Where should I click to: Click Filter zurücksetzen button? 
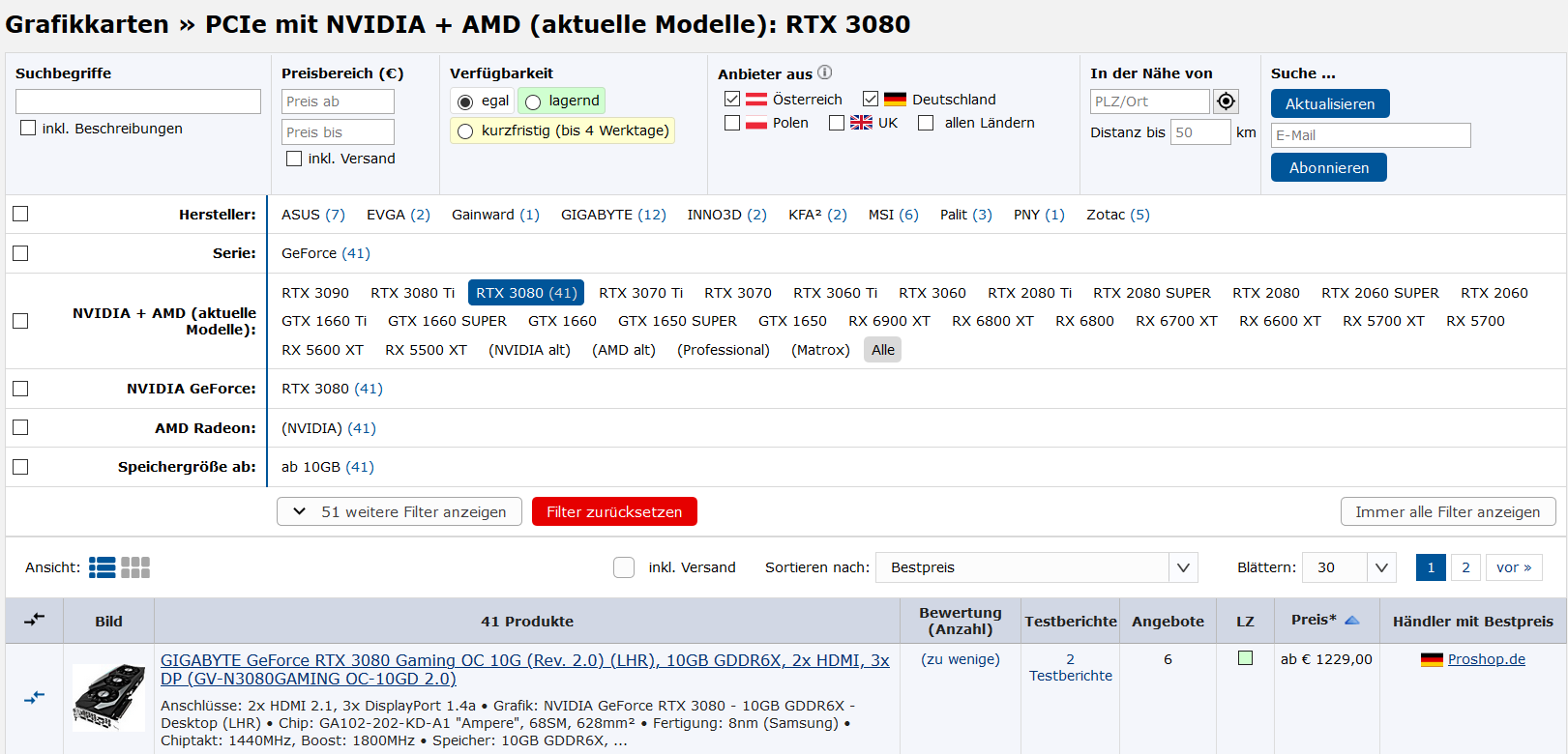(614, 511)
